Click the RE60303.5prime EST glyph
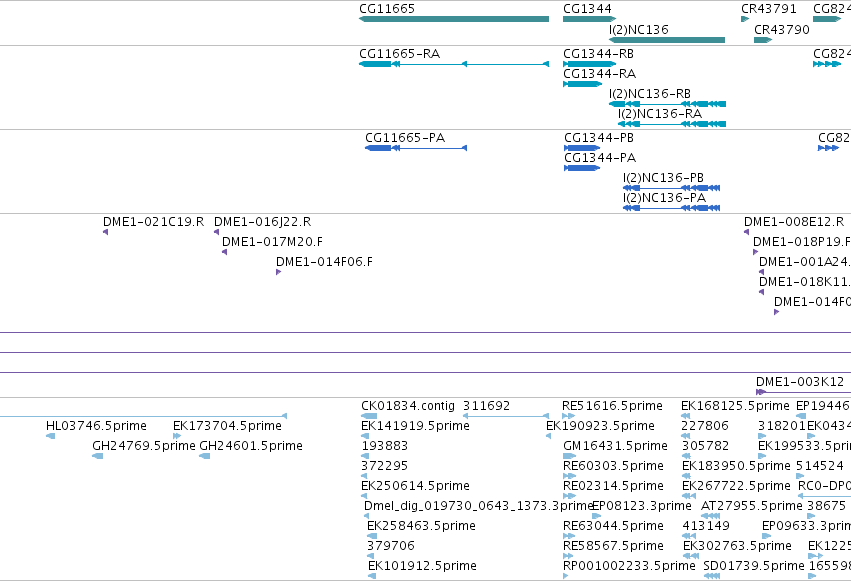Viewport: 851px width, 581px height. pyautogui.click(x=569, y=476)
